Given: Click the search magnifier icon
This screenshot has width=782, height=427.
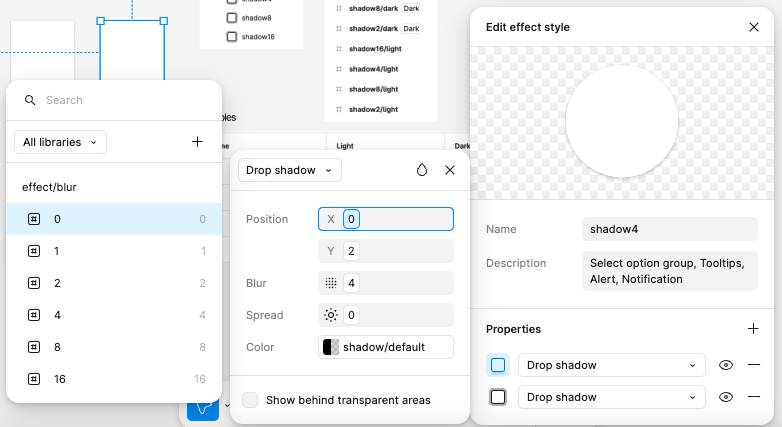Looking at the screenshot, I should pyautogui.click(x=30, y=100).
